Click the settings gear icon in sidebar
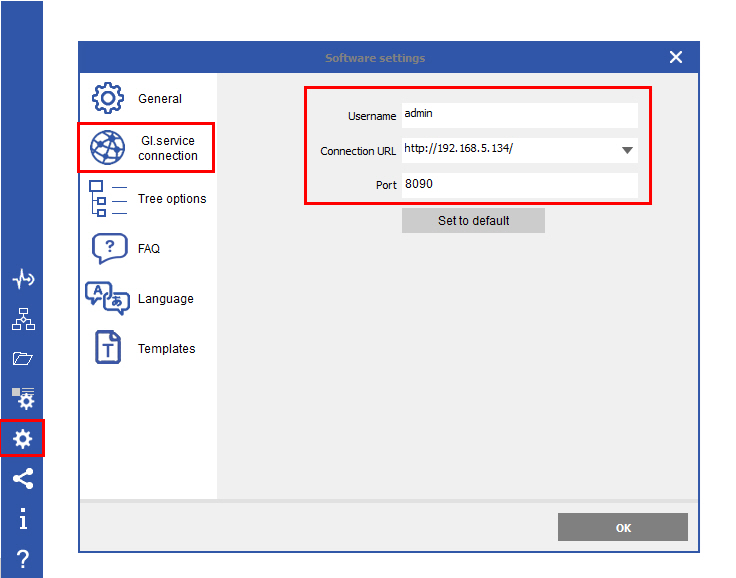Screen dimensions: 736x578 tap(22, 438)
